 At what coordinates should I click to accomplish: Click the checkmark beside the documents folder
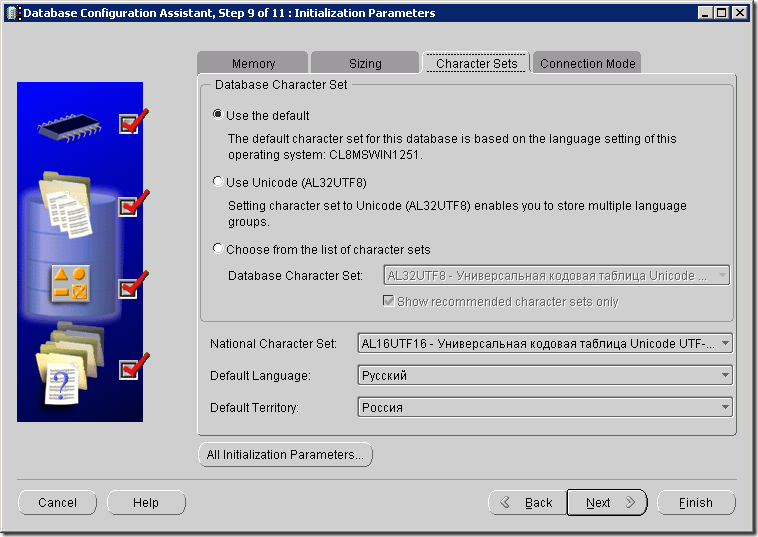coord(133,203)
